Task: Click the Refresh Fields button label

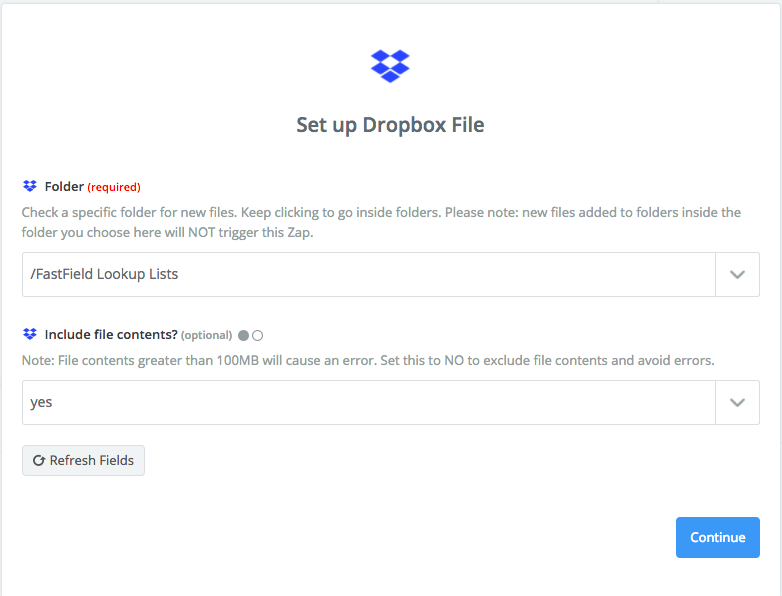Action: [x=91, y=461]
